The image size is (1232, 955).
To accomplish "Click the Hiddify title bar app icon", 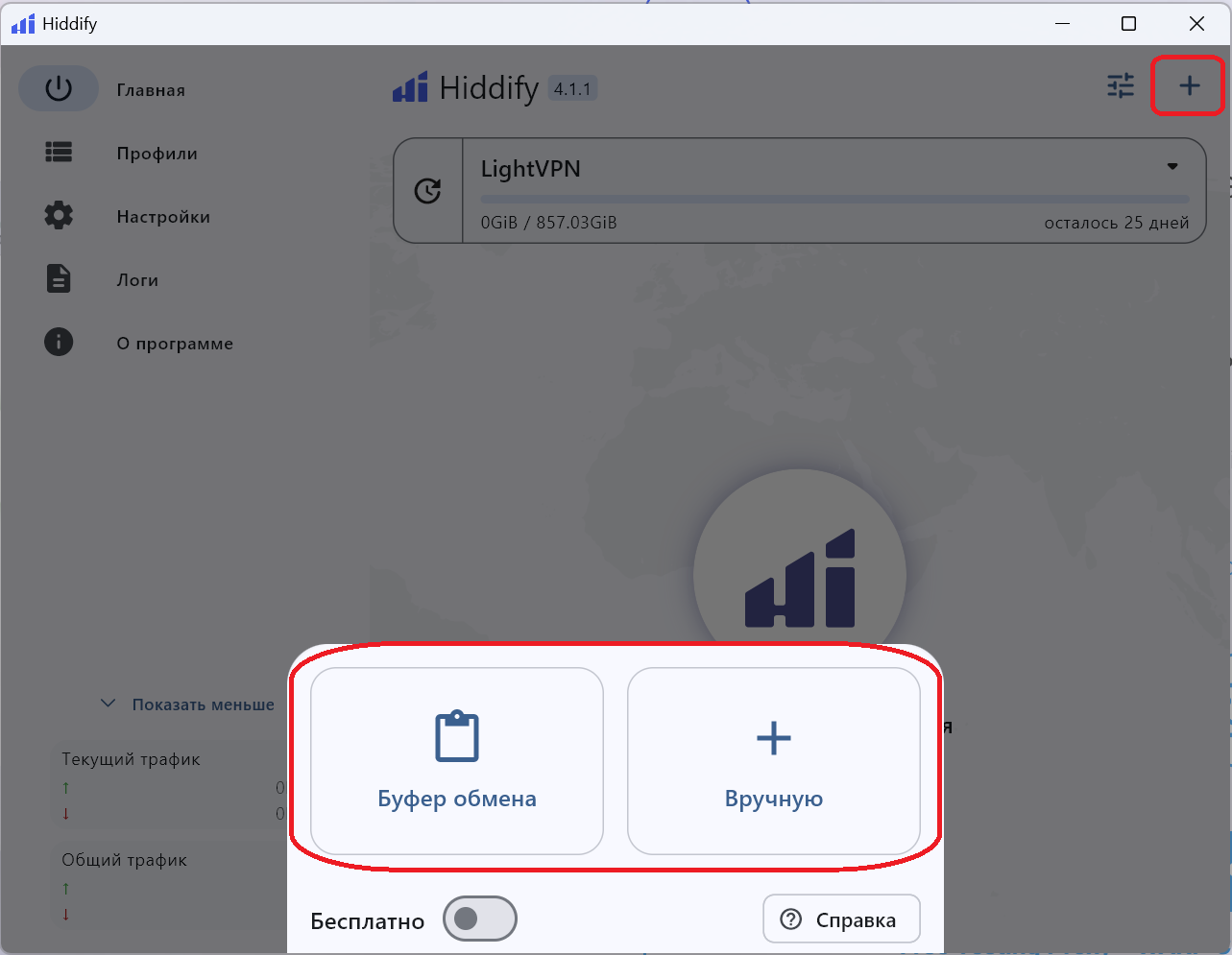I will click(x=23, y=24).
